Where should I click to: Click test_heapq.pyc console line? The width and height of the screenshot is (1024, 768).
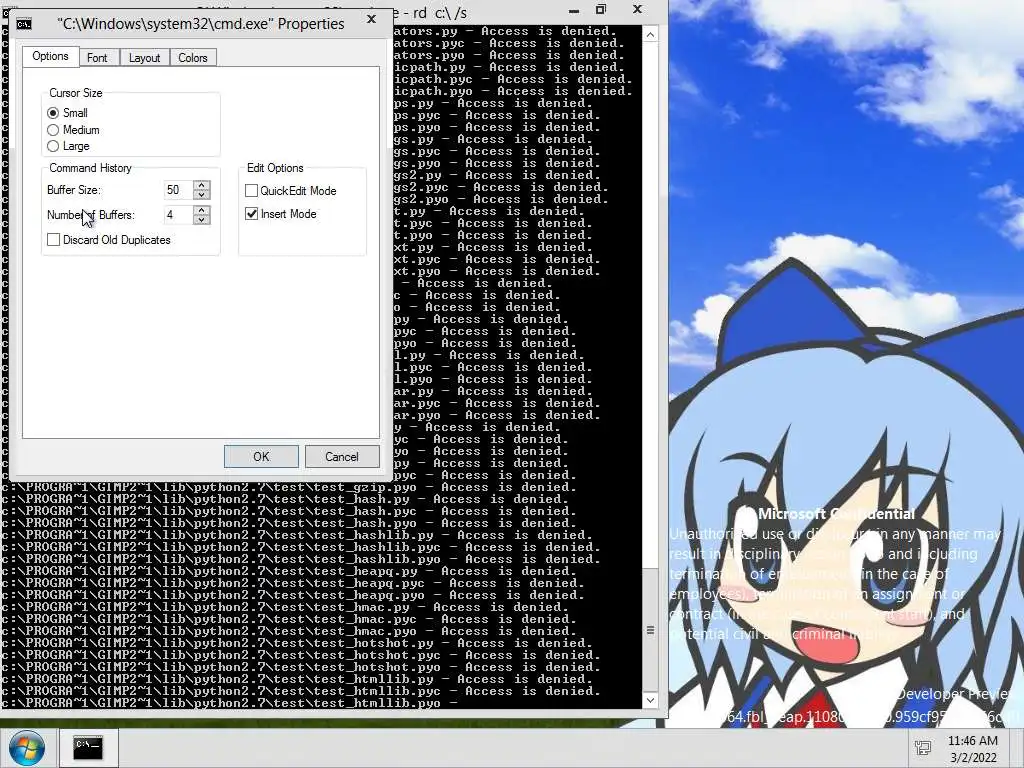[x=293, y=583]
